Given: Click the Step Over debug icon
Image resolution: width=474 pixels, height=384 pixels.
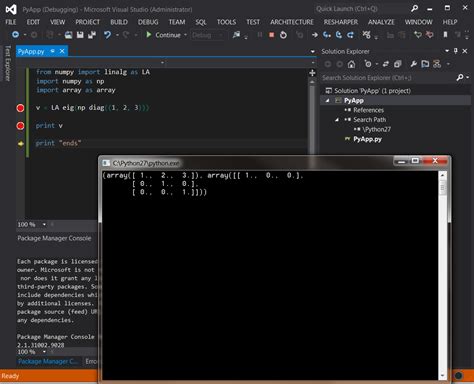Looking at the screenshot, I should 339,35.
